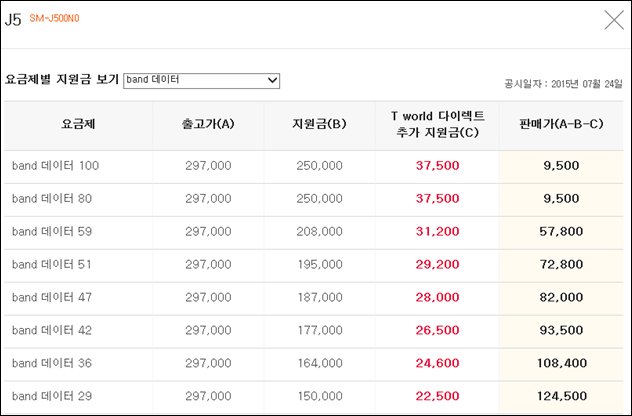Choose the band 데이터 51 plan
632x416 pixels.
coord(52,264)
